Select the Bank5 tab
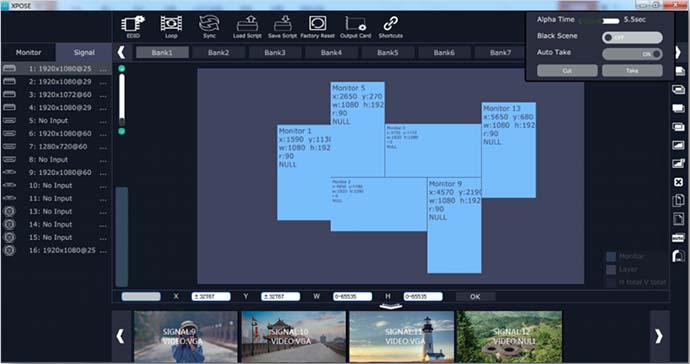This screenshot has width=690, height=364. point(387,52)
